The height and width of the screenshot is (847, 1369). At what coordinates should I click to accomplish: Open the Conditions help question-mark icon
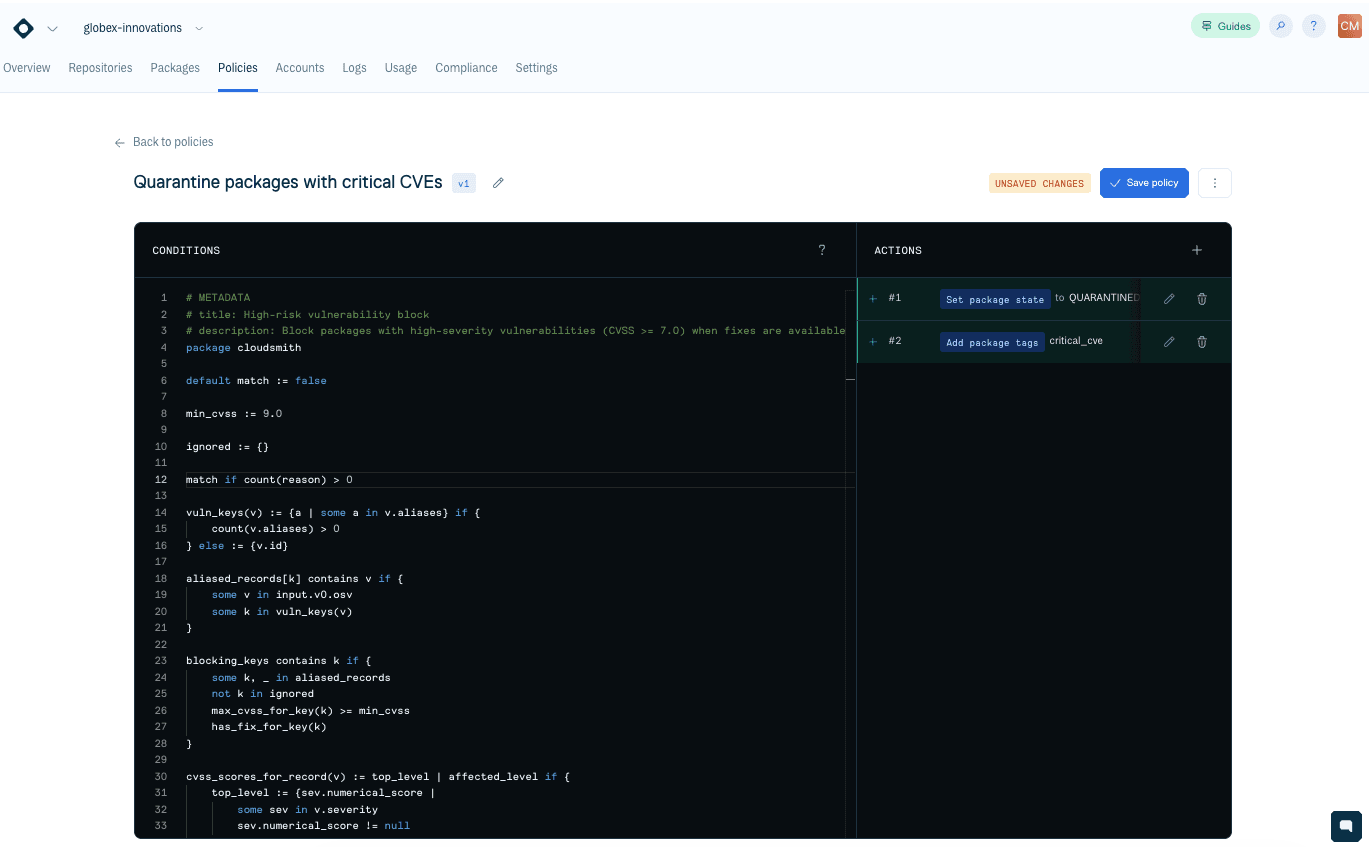[822, 250]
